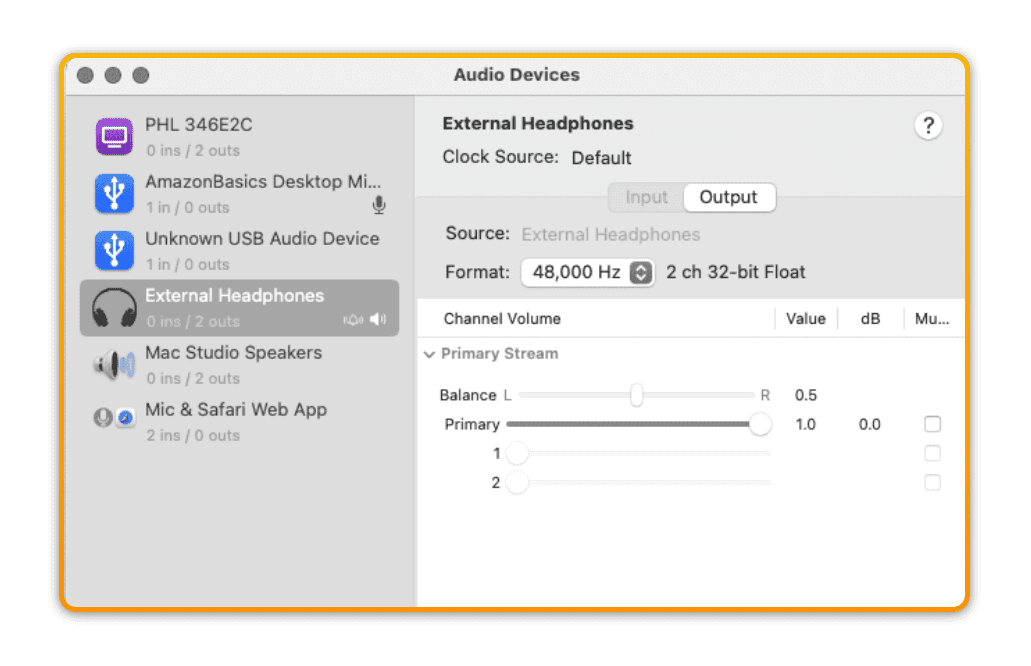Viewport: 1031px width, 666px height.
Task: Click the Mic & Safari Web App icon
Action: (x=114, y=419)
